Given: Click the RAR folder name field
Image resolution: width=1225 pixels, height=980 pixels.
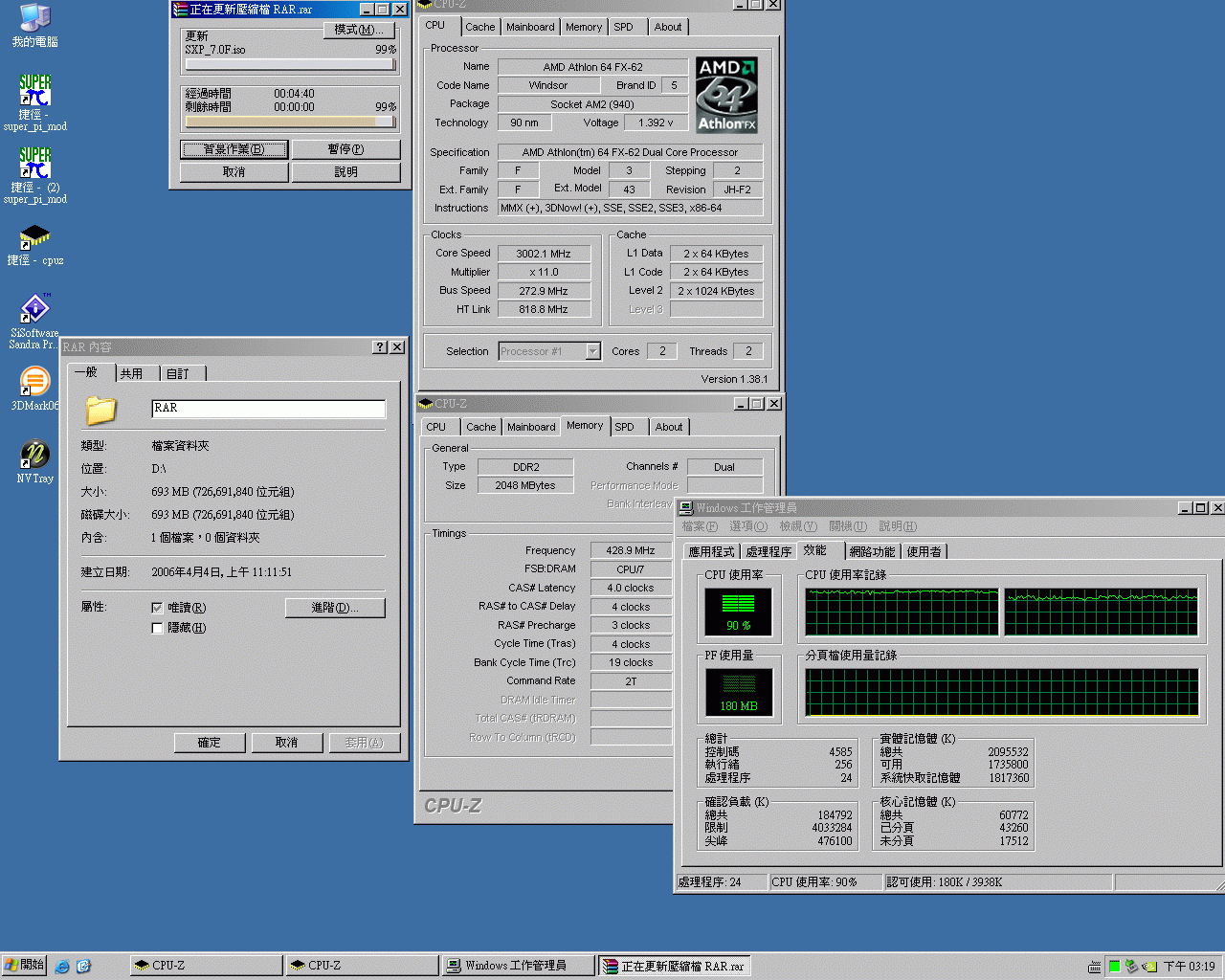Looking at the screenshot, I should 269,409.
